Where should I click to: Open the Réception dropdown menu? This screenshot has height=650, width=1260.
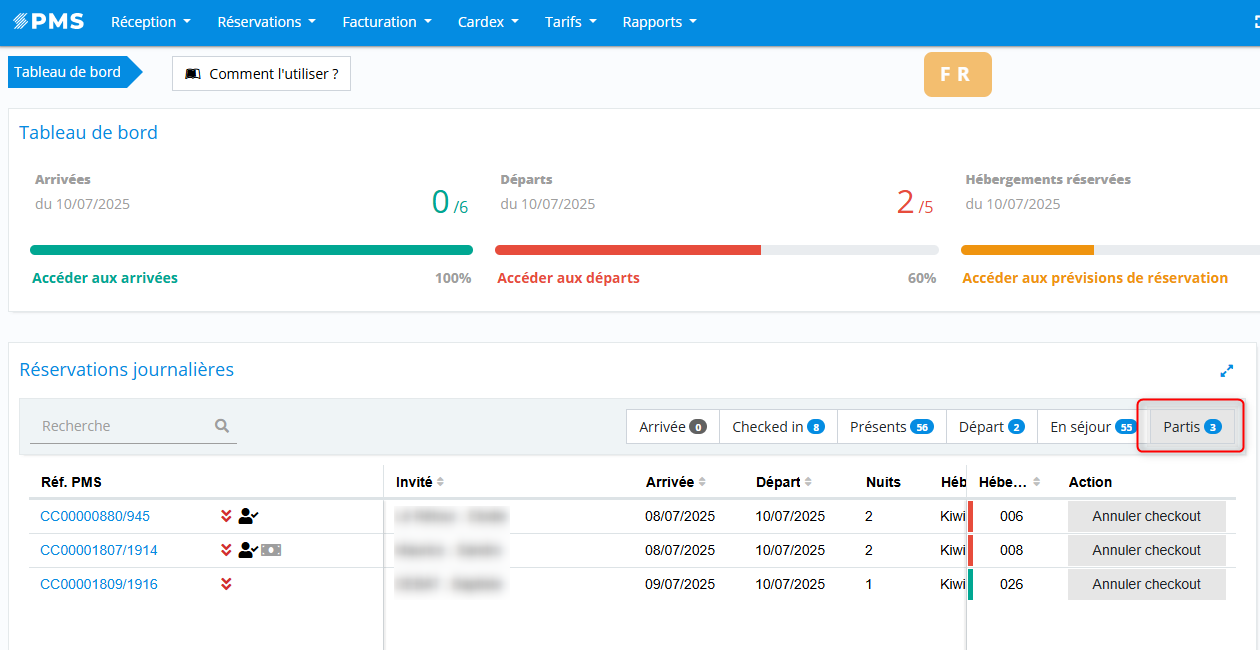pyautogui.click(x=150, y=22)
